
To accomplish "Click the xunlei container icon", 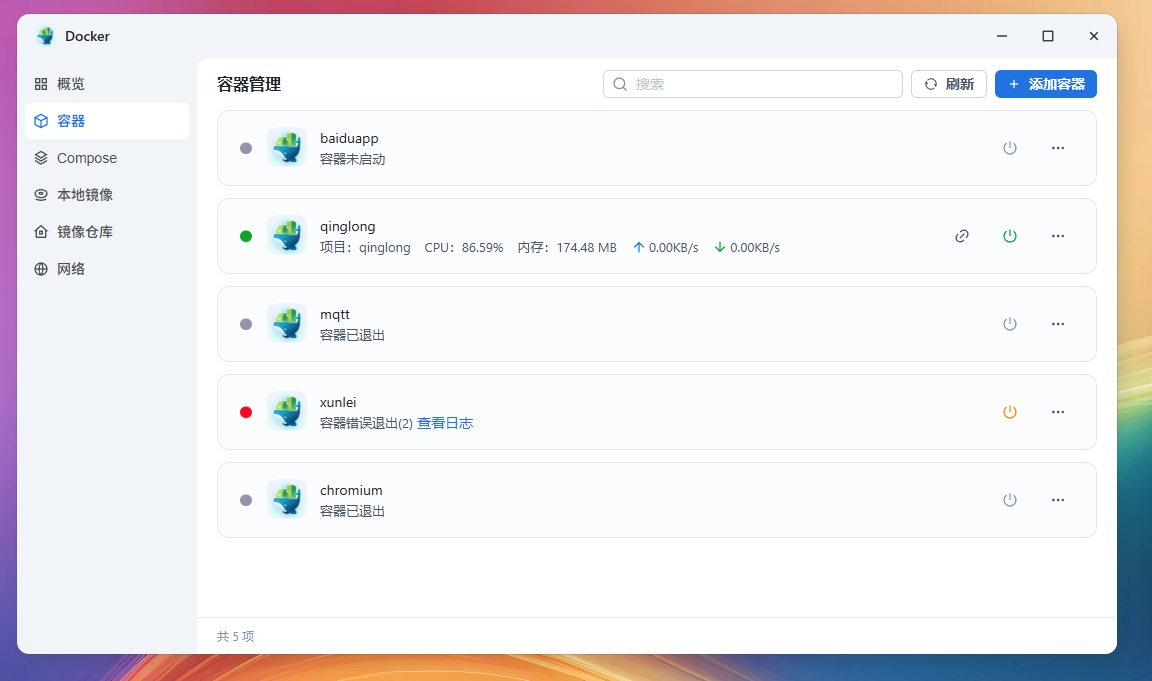I will click(x=287, y=411).
